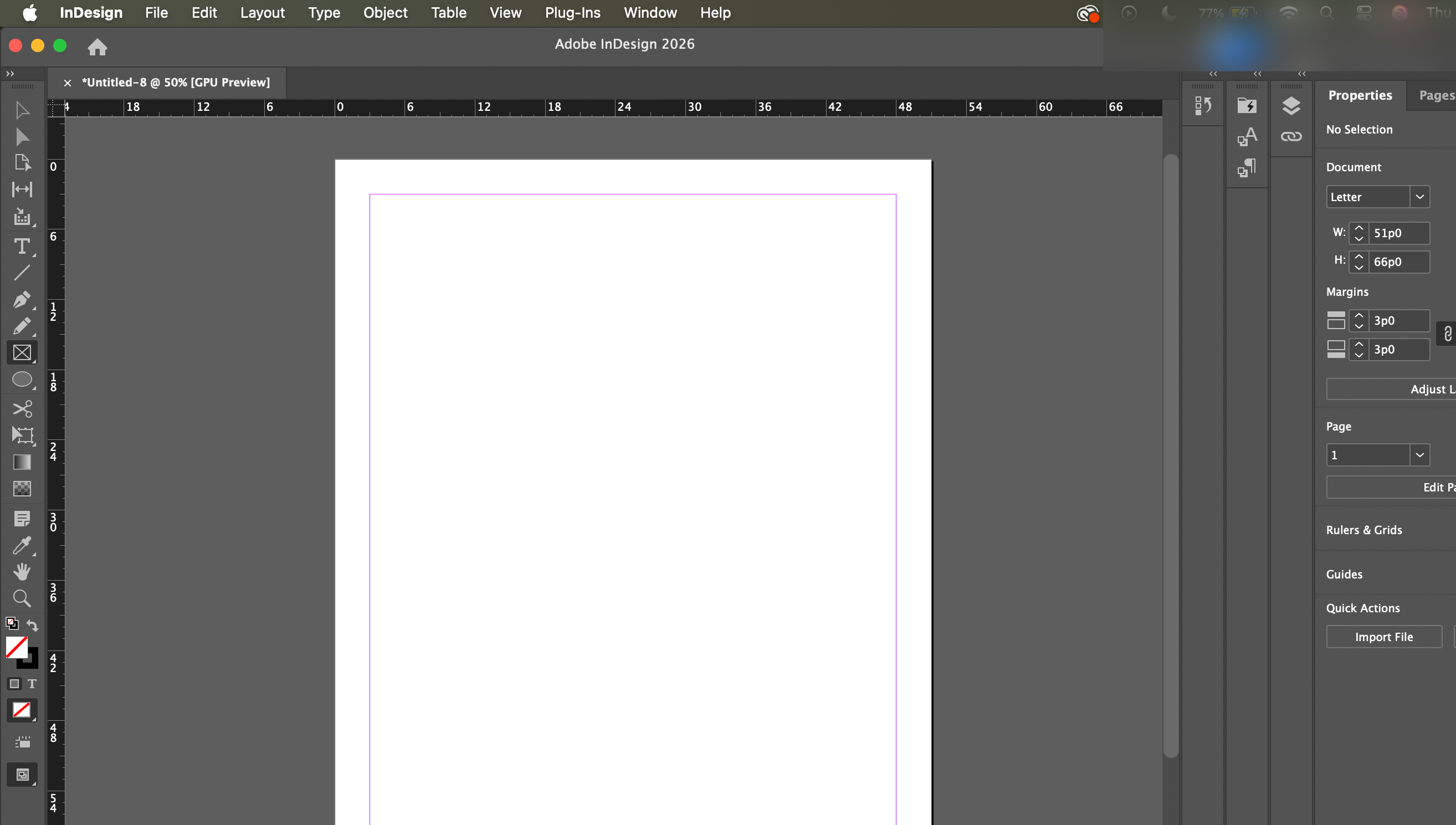The width and height of the screenshot is (1456, 825).
Task: Open the Letter page size dropdown
Action: tap(1419, 197)
